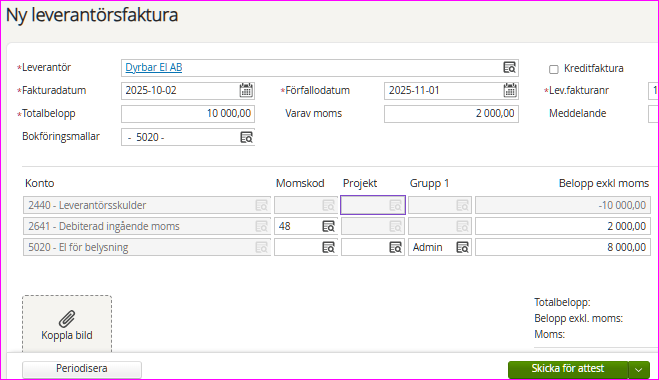Screen dimensions: 659x380
Task: Click Grupp 1 lookup icon on 2641 row
Action: pyautogui.click(x=462, y=226)
